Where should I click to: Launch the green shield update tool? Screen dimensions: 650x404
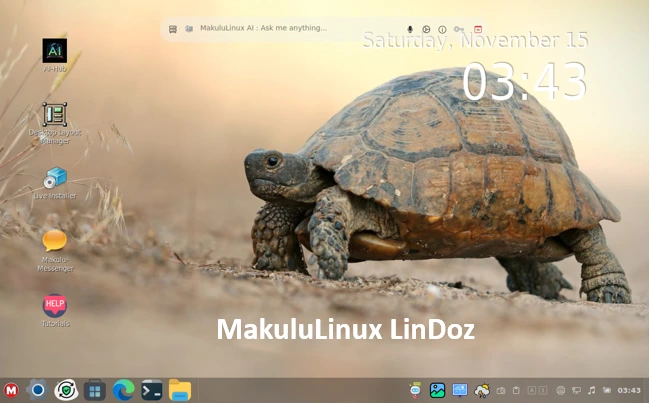(x=66, y=390)
